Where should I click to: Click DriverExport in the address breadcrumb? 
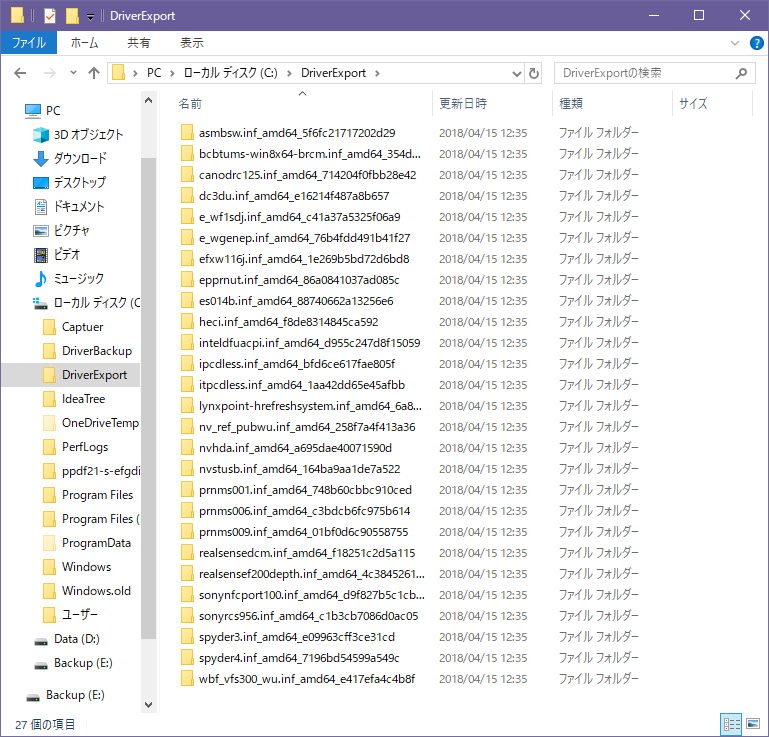point(333,73)
